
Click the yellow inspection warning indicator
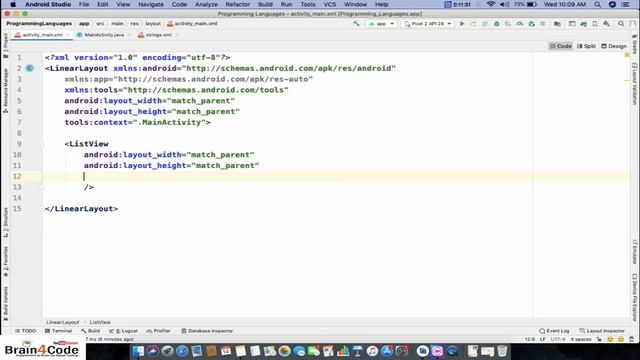pyautogui.click(x=627, y=55)
